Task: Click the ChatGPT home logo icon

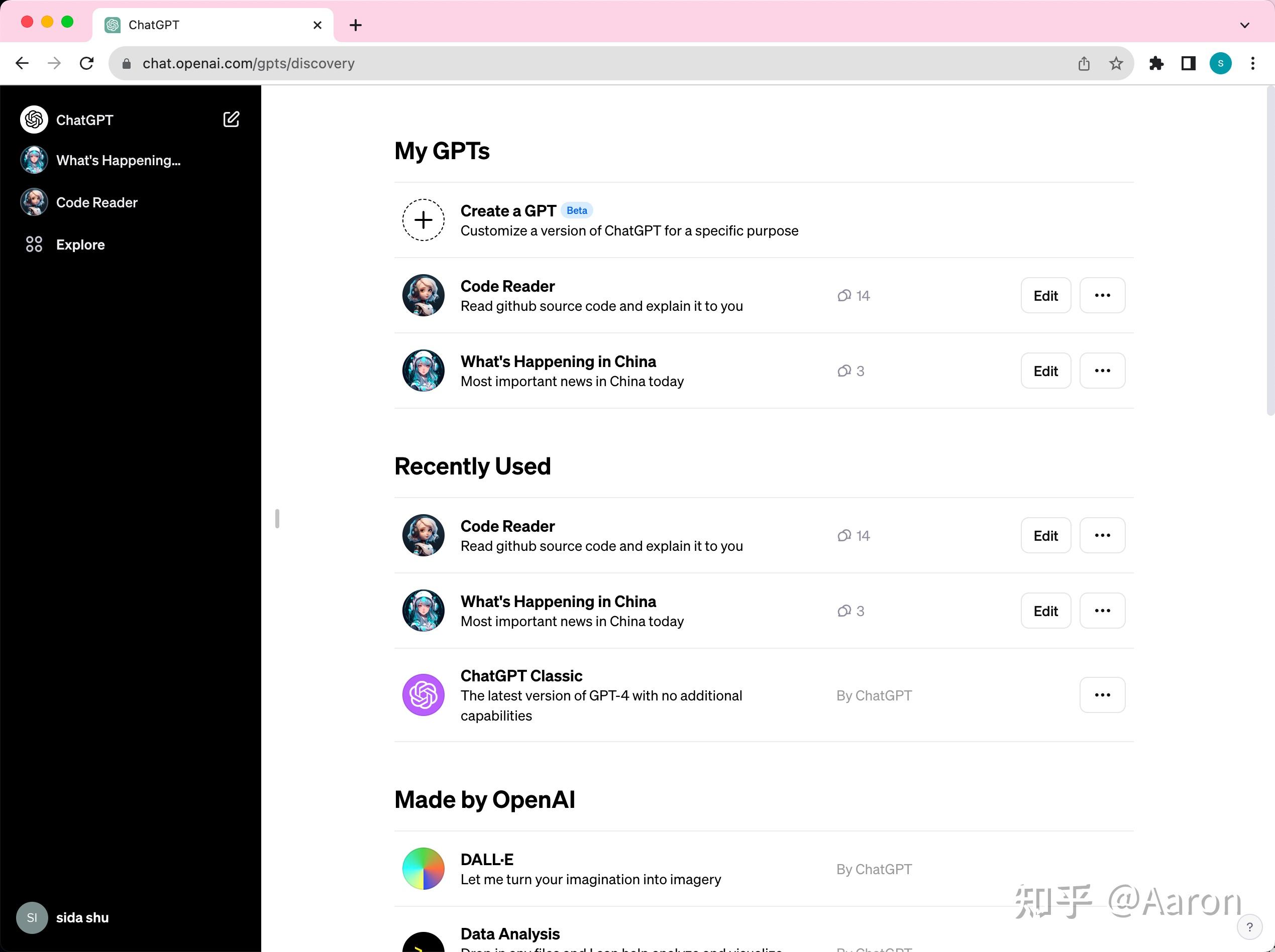Action: [x=34, y=119]
